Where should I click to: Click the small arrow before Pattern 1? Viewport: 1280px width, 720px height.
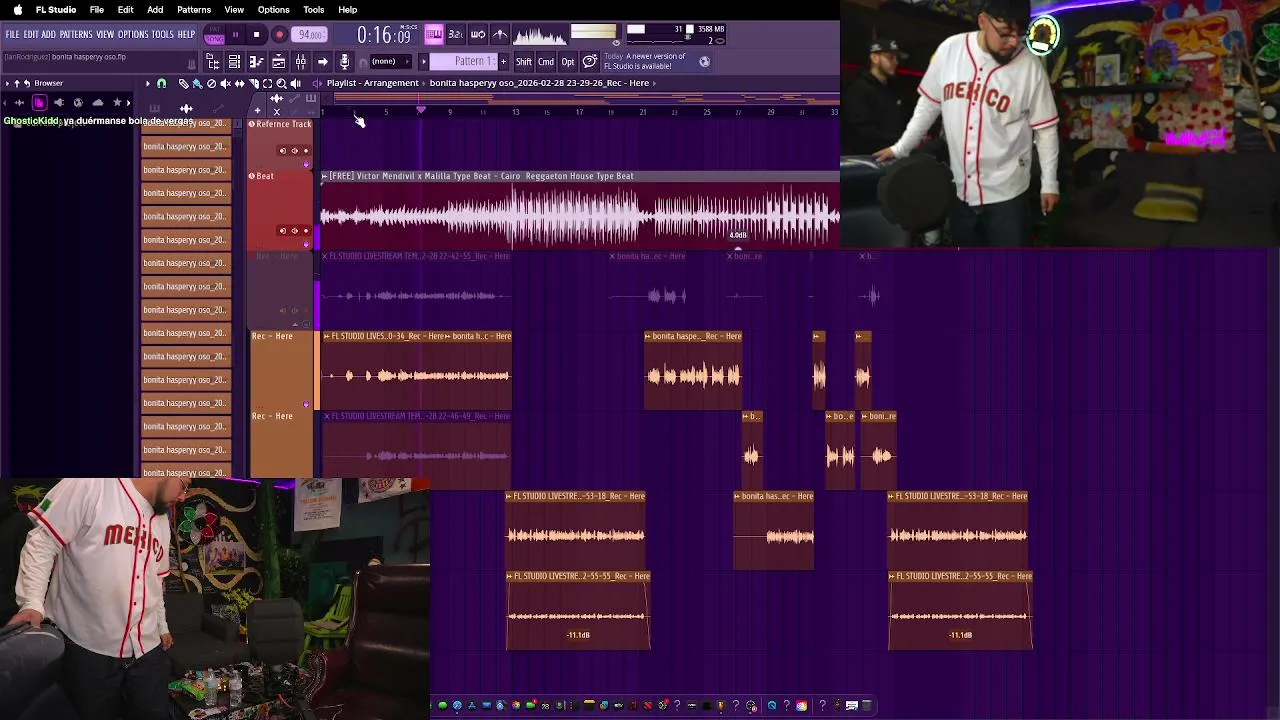(424, 62)
